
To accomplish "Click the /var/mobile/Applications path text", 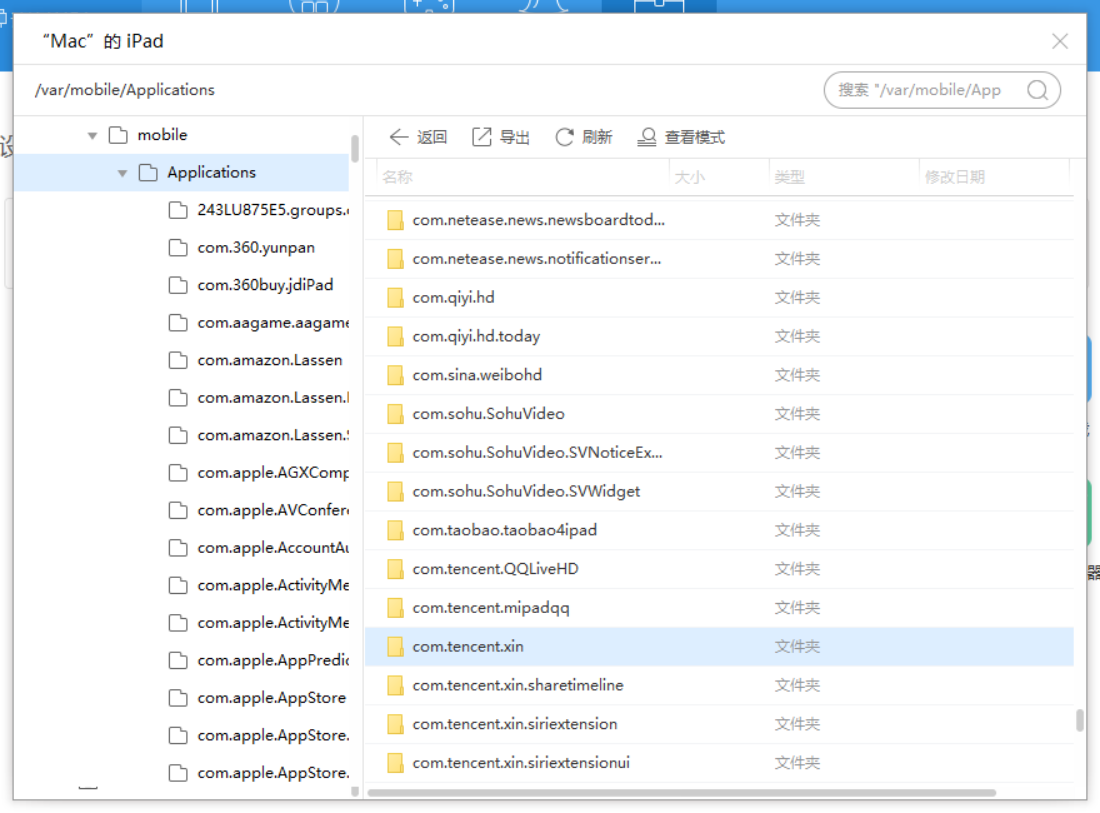I will [125, 90].
